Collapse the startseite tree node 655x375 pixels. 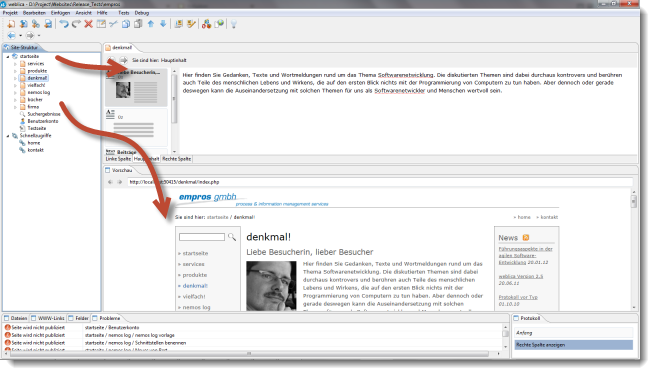tap(8, 56)
